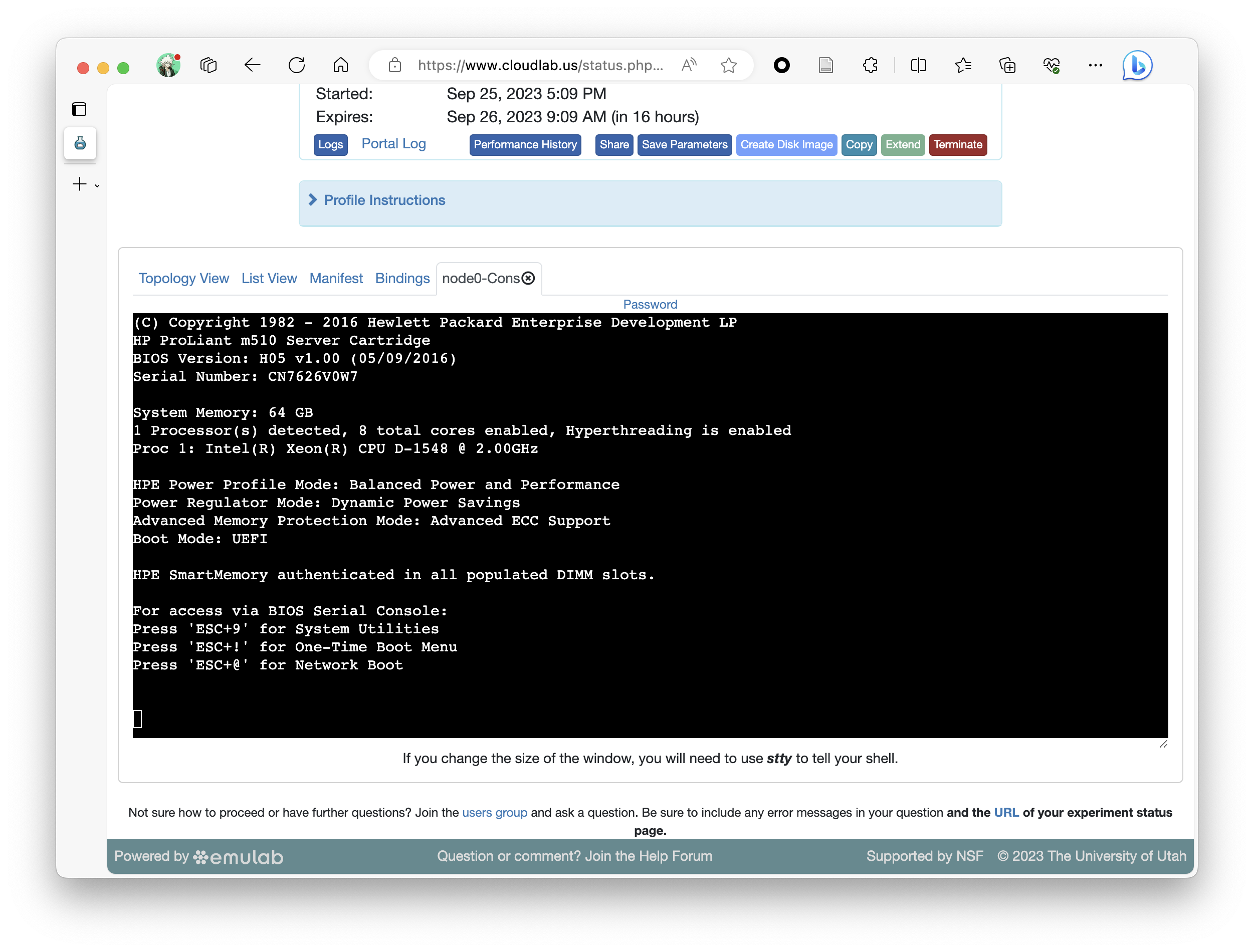The image size is (1254, 952).
Task: Reload the CloudLab status page
Action: (297, 65)
